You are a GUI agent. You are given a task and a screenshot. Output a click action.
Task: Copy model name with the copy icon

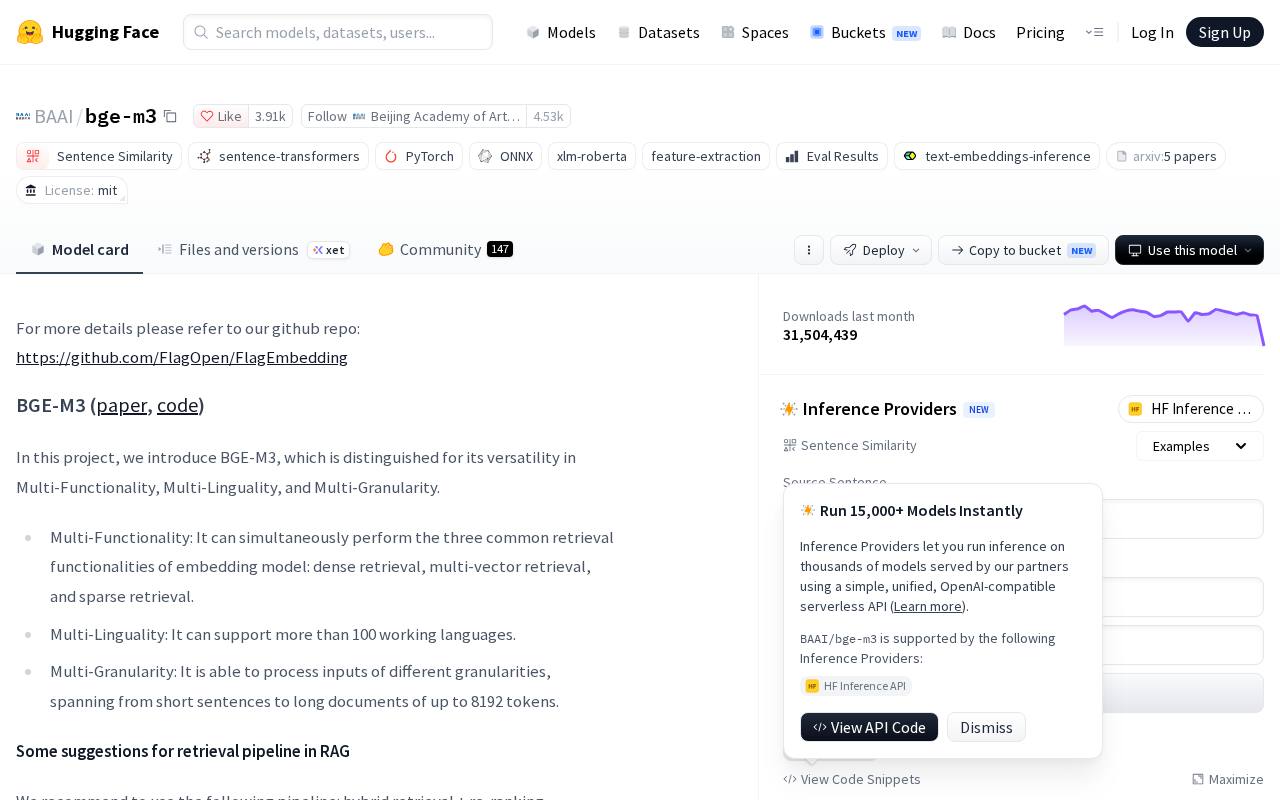[170, 116]
